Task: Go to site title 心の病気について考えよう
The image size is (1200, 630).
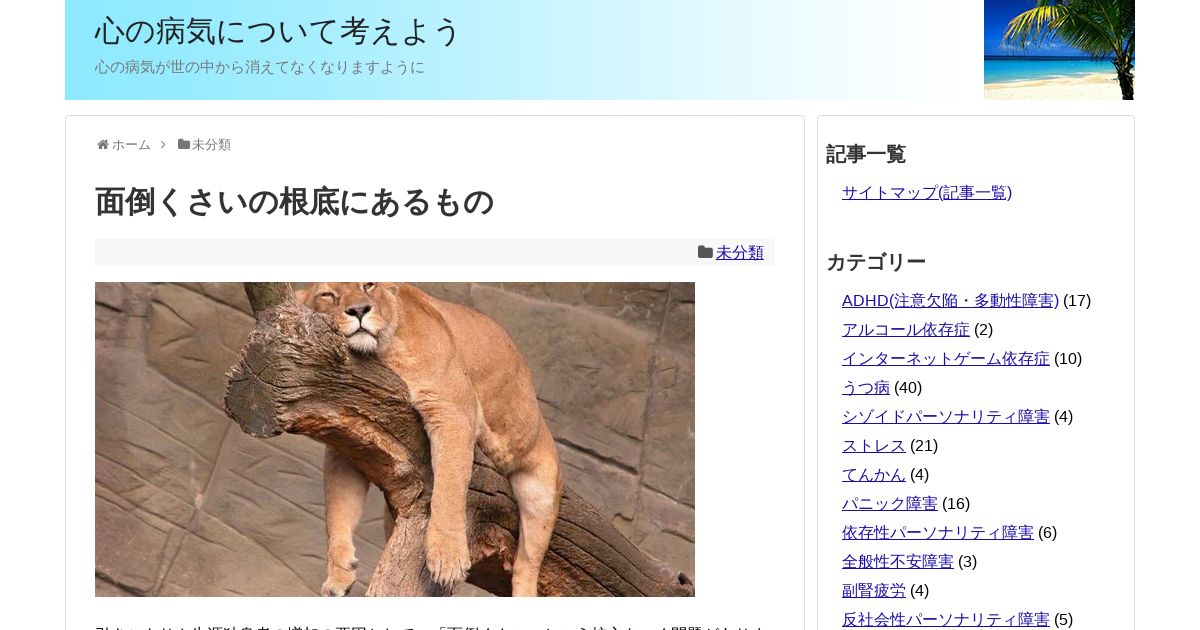Action: pyautogui.click(x=278, y=30)
